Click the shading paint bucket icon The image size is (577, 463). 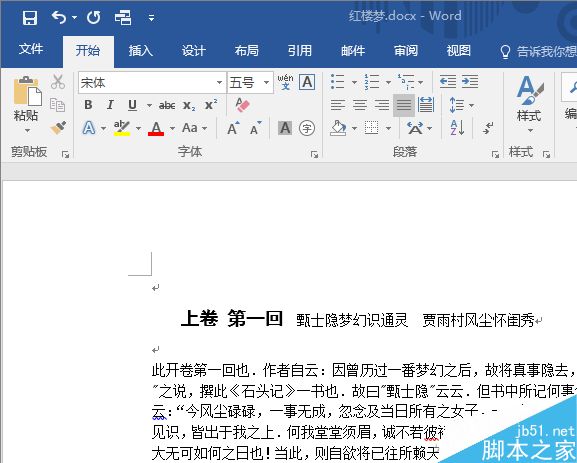coord(338,128)
